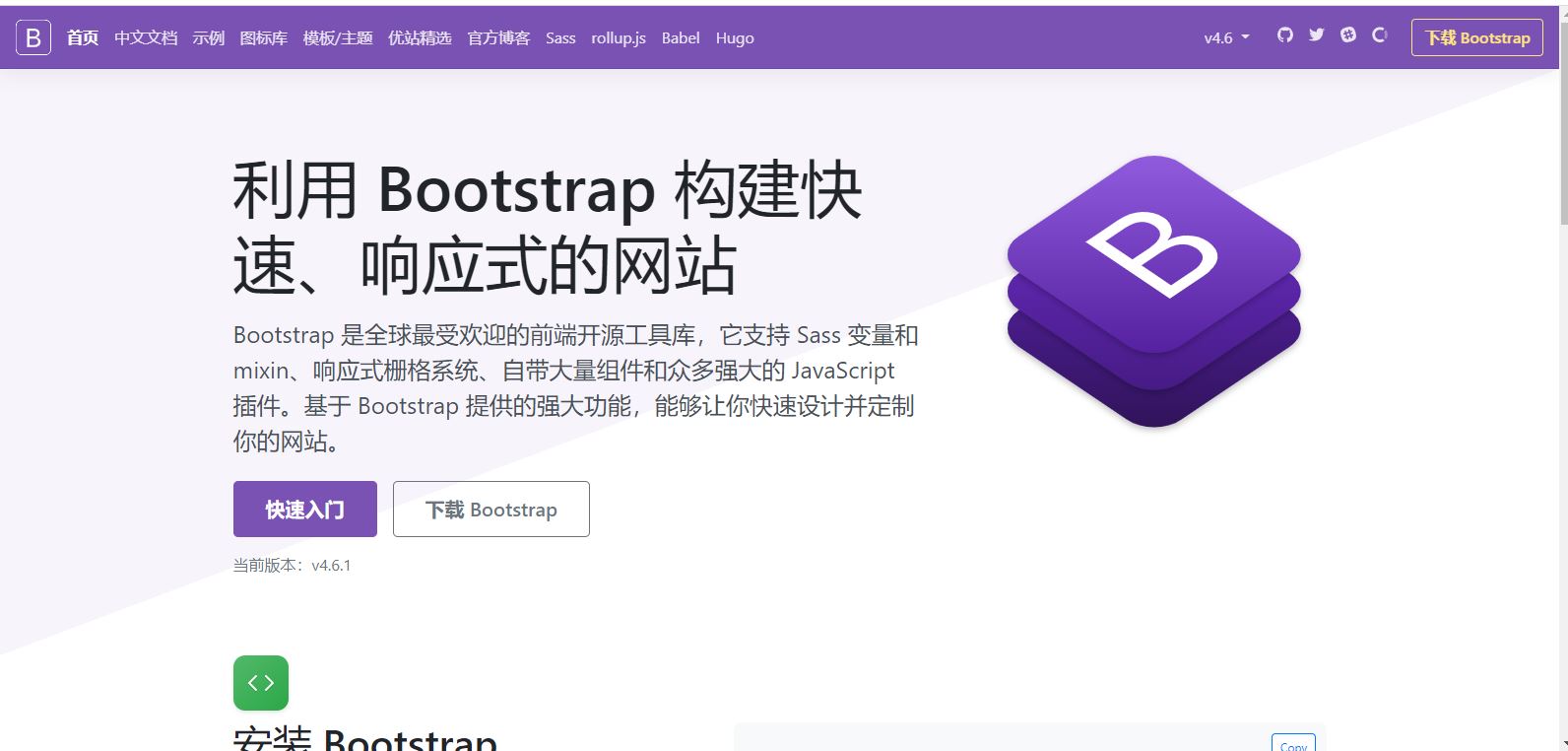Open the Twitter bird icon link
Image resolution: width=1568 pixels, height=751 pixels.
coord(1316,34)
